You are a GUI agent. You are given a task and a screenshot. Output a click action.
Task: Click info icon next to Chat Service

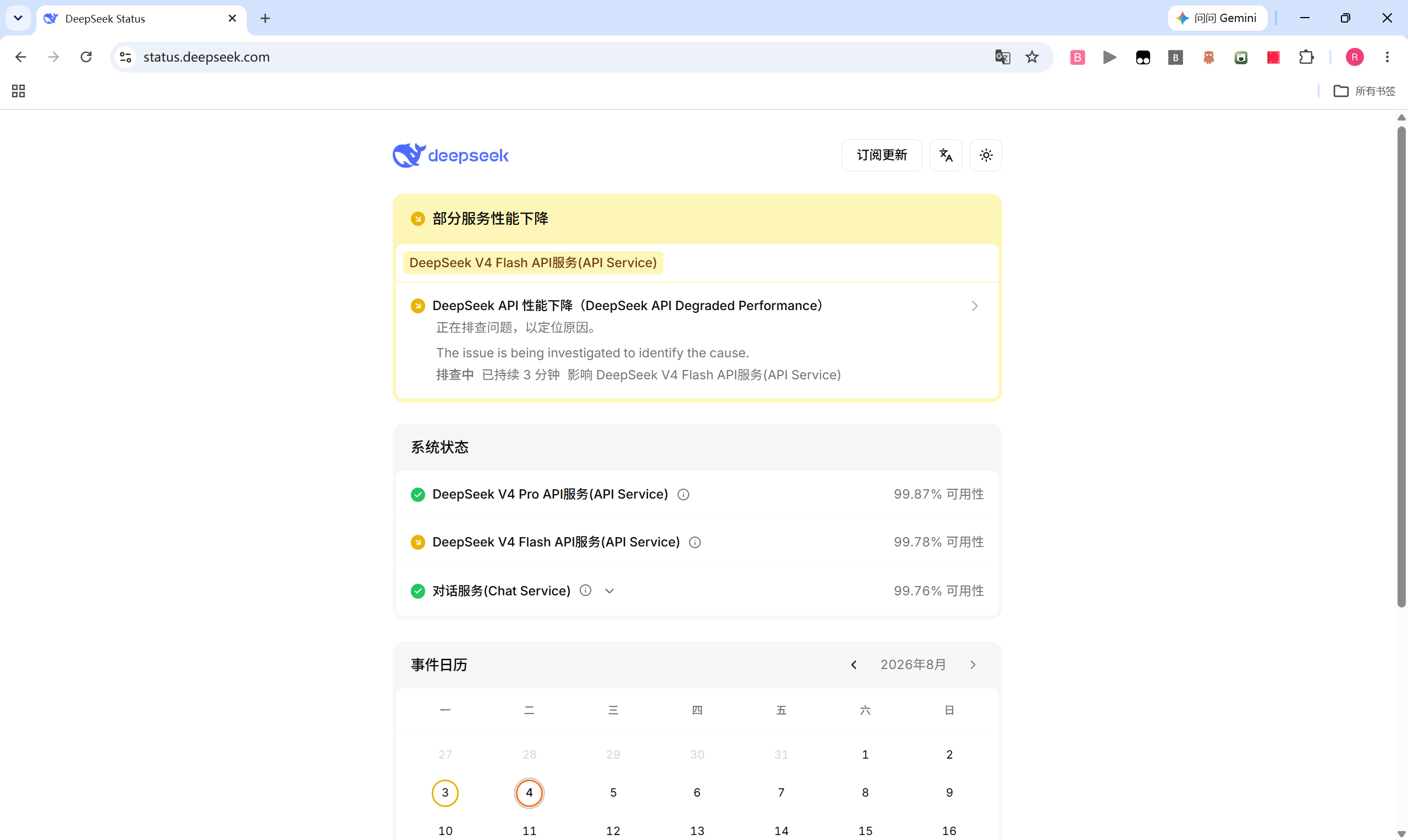[x=585, y=590]
